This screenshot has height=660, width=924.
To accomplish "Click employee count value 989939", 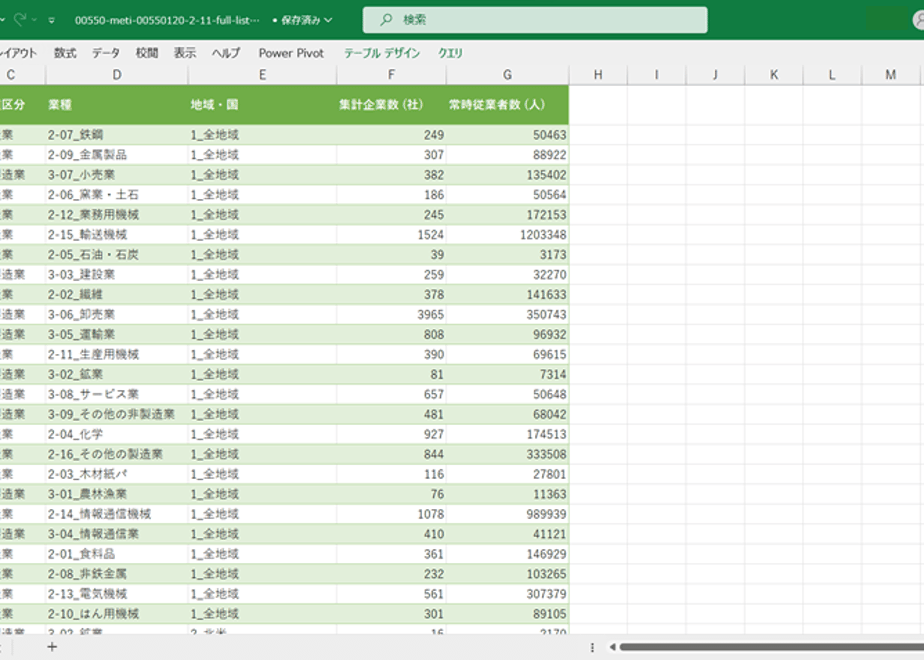I will (507, 514).
